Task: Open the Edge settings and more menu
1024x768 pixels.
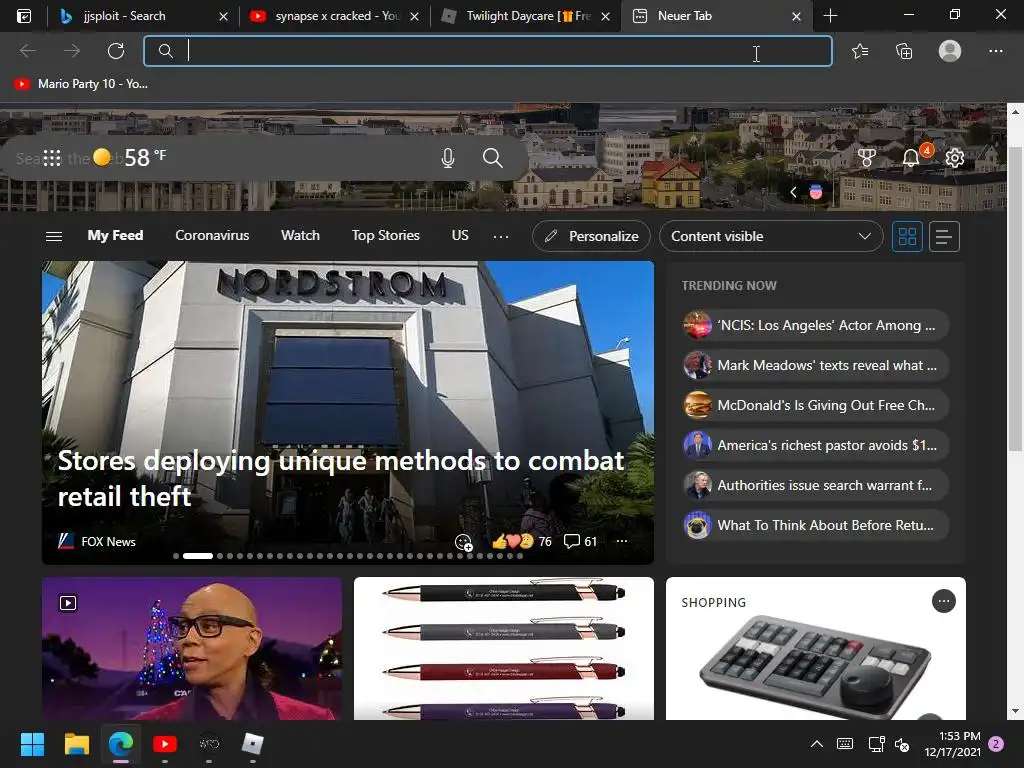Action: tap(995, 51)
